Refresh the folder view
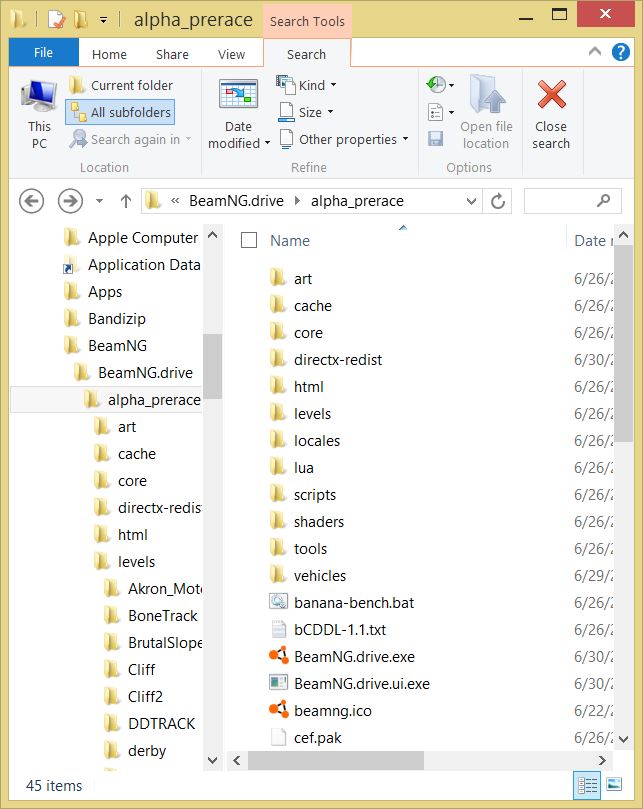Screen dimensions: 643x809 pyautogui.click(x=497, y=201)
